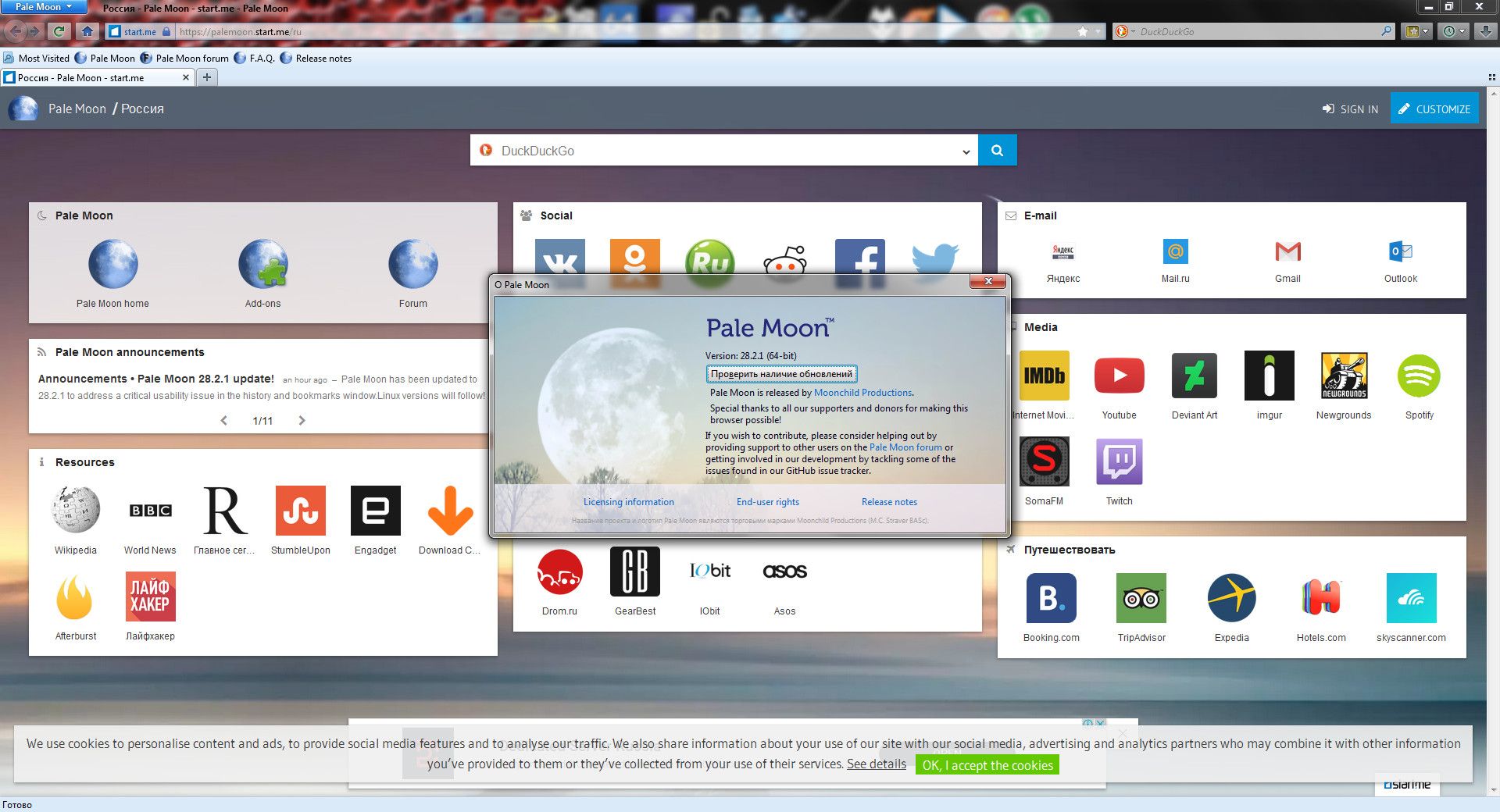Open the imgur icon
The height and width of the screenshot is (812, 1500).
(1269, 376)
